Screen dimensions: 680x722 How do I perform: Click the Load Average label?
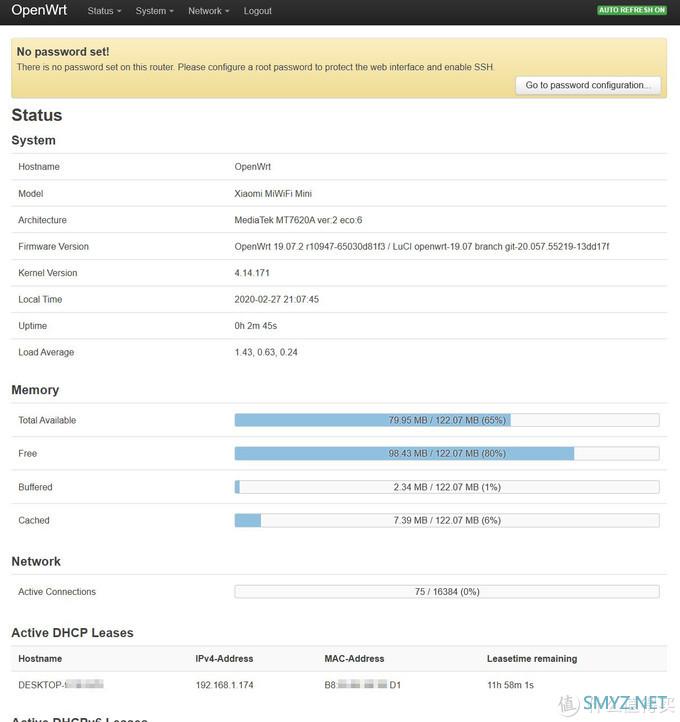(46, 352)
